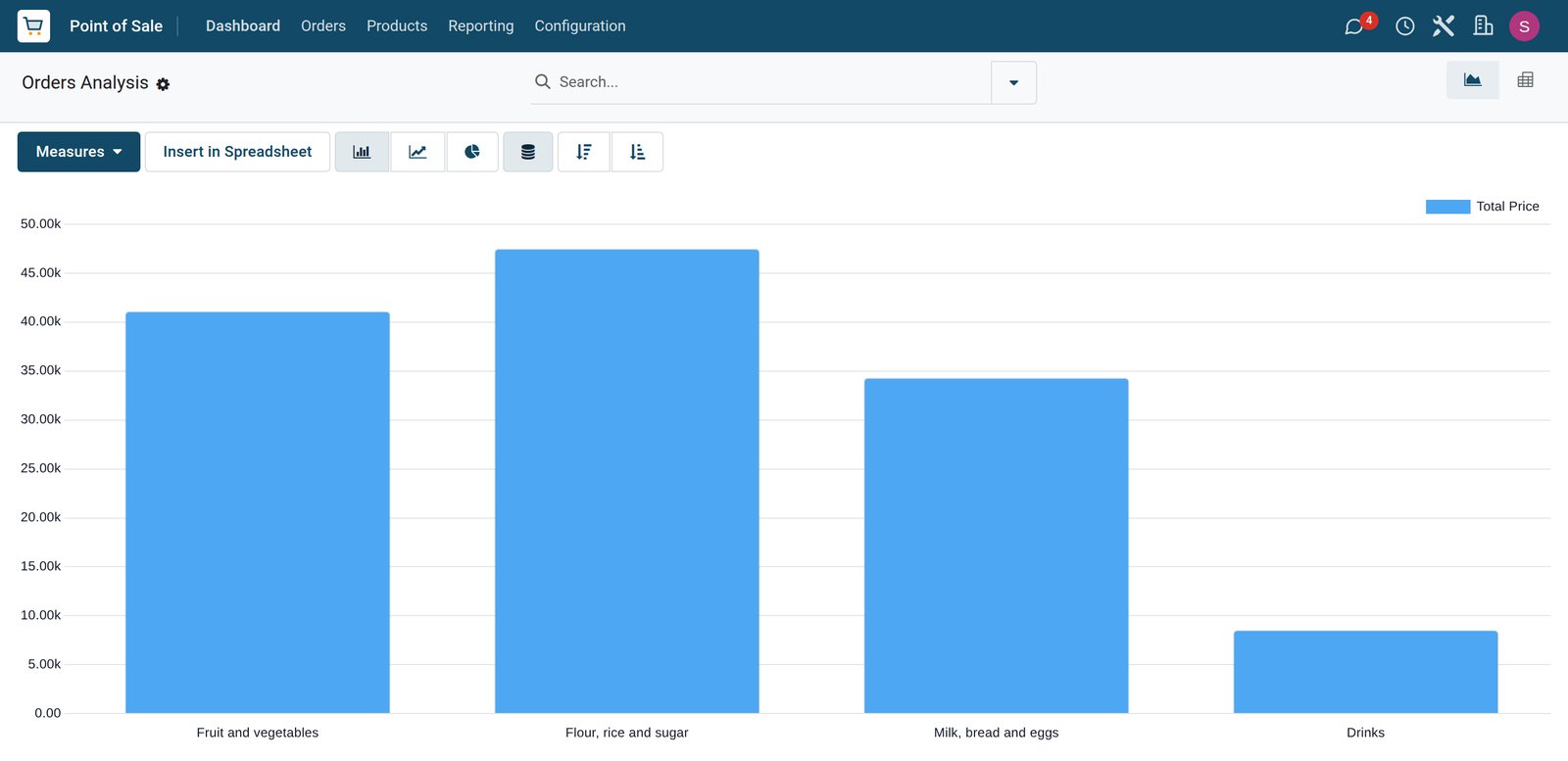The image size is (1568, 761).
Task: Select bar chart mode
Action: (362, 152)
